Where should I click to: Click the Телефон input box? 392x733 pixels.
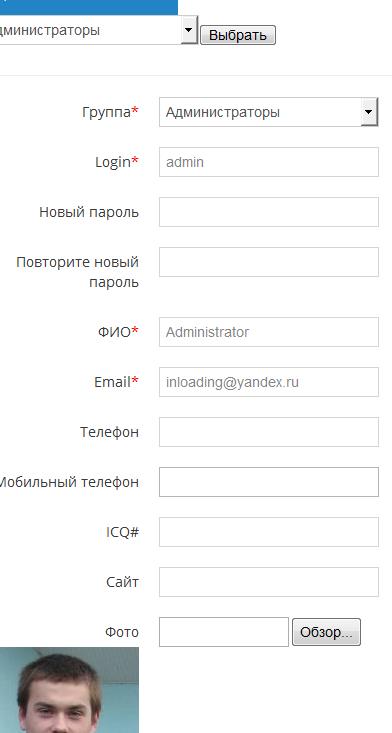[x=269, y=432]
